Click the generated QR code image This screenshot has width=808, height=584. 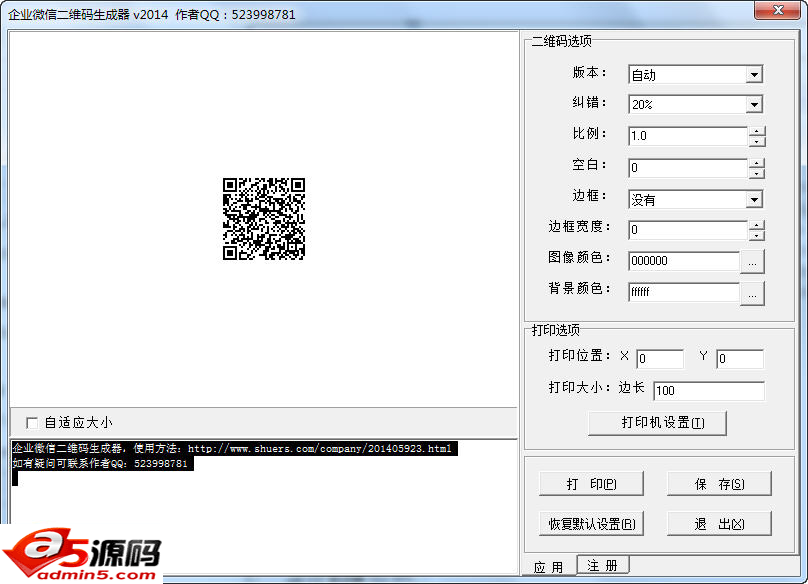coord(263,219)
